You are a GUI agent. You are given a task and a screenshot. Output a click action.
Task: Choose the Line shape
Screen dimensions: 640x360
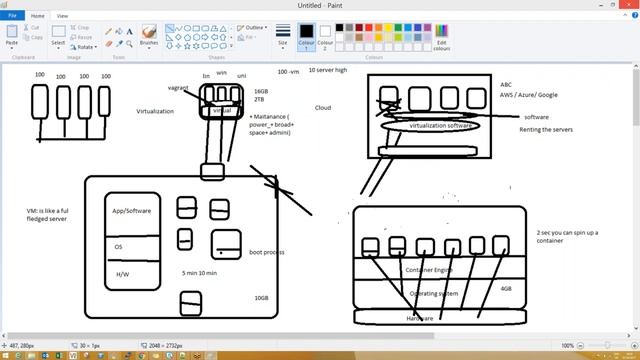169,28
